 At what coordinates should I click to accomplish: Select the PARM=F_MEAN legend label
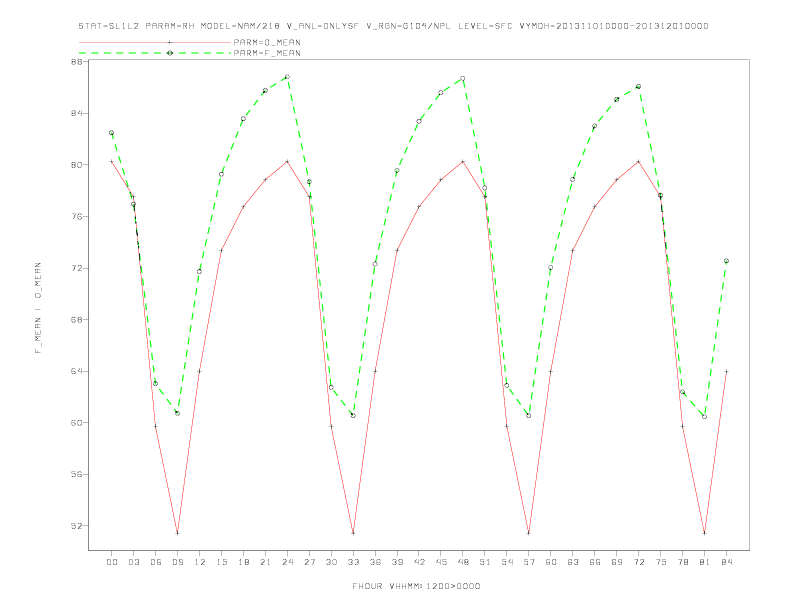click(267, 53)
